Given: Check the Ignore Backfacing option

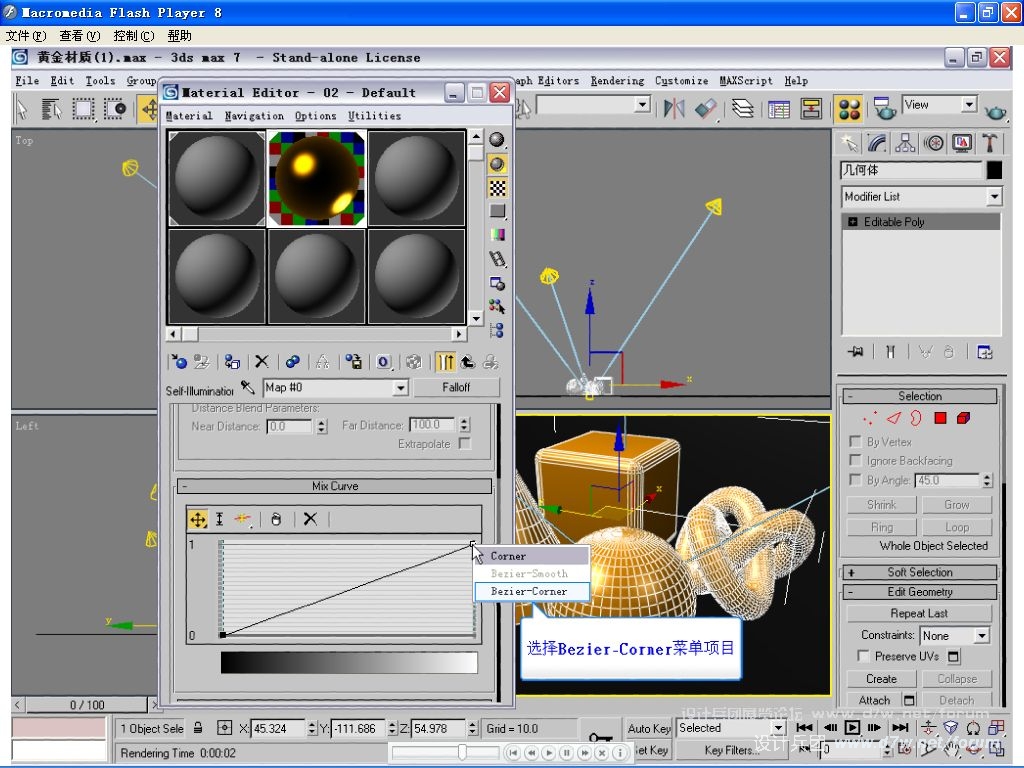Looking at the screenshot, I should pos(856,461).
